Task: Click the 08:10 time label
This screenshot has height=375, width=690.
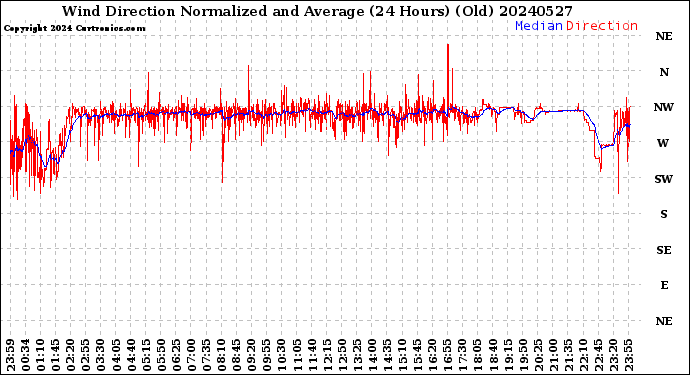Action: (221, 355)
